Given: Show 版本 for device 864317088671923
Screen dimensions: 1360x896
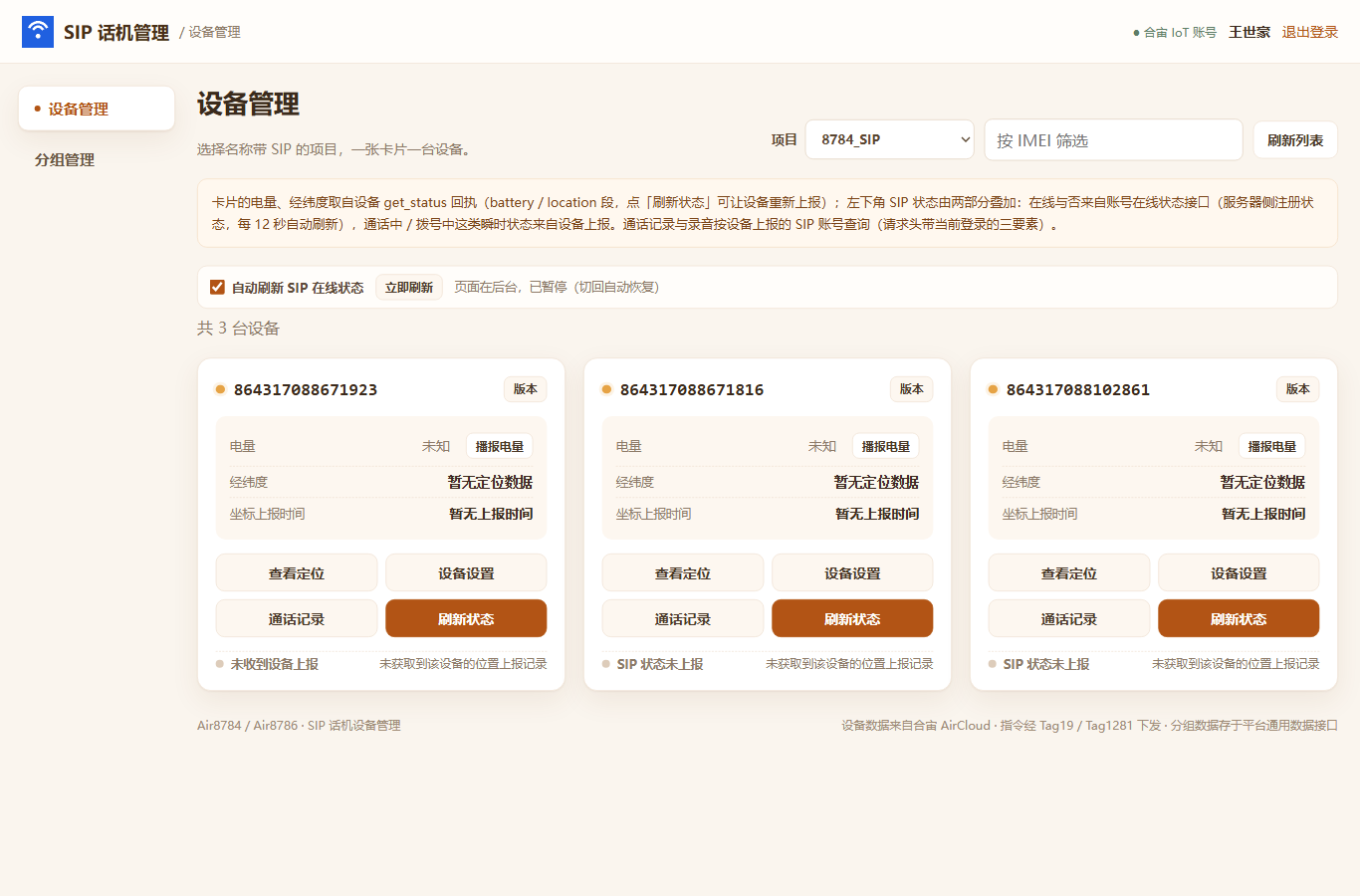Looking at the screenshot, I should pos(526,389).
